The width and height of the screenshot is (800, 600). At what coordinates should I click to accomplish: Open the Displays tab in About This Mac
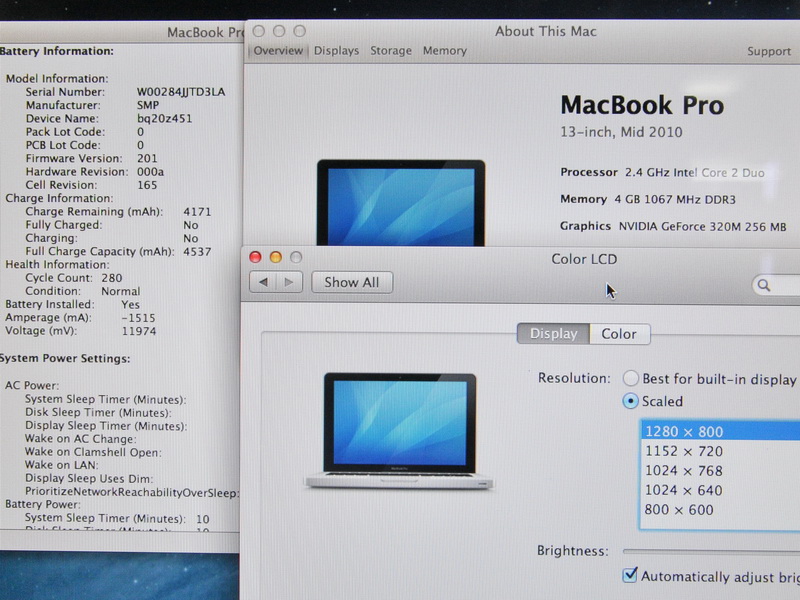click(x=336, y=51)
